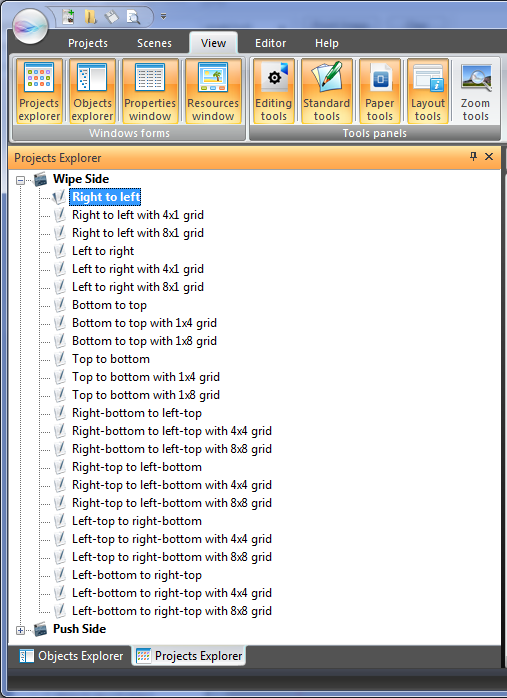
Task: Pin the Projects Explorer panel
Action: click(473, 156)
